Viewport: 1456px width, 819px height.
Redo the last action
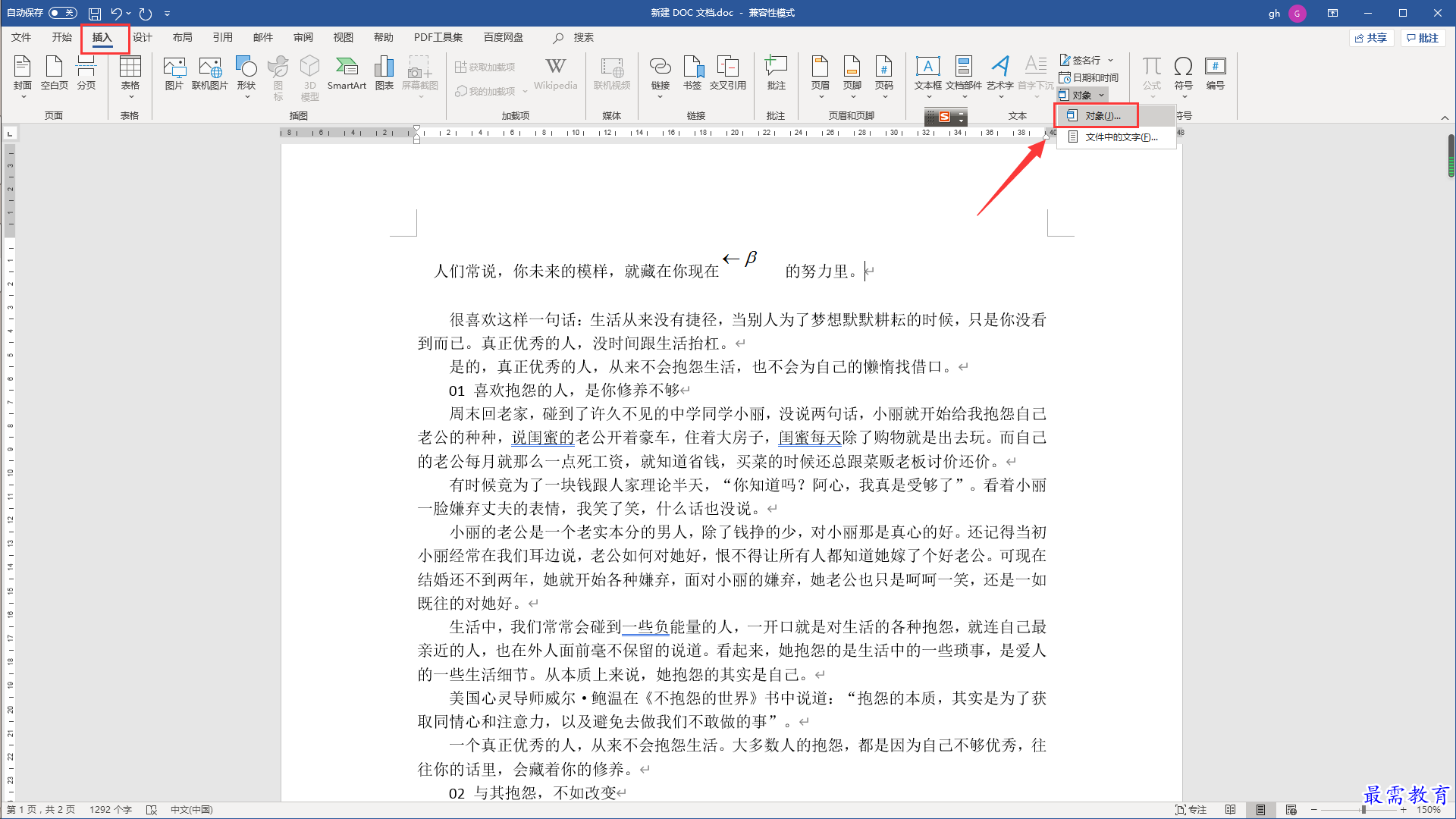point(146,14)
